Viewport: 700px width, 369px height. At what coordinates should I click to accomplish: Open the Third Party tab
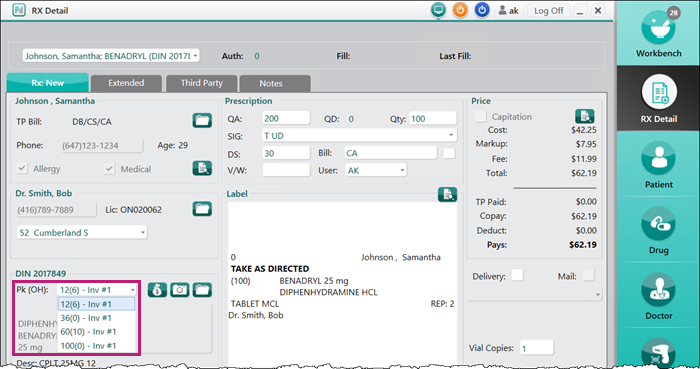[x=201, y=83]
